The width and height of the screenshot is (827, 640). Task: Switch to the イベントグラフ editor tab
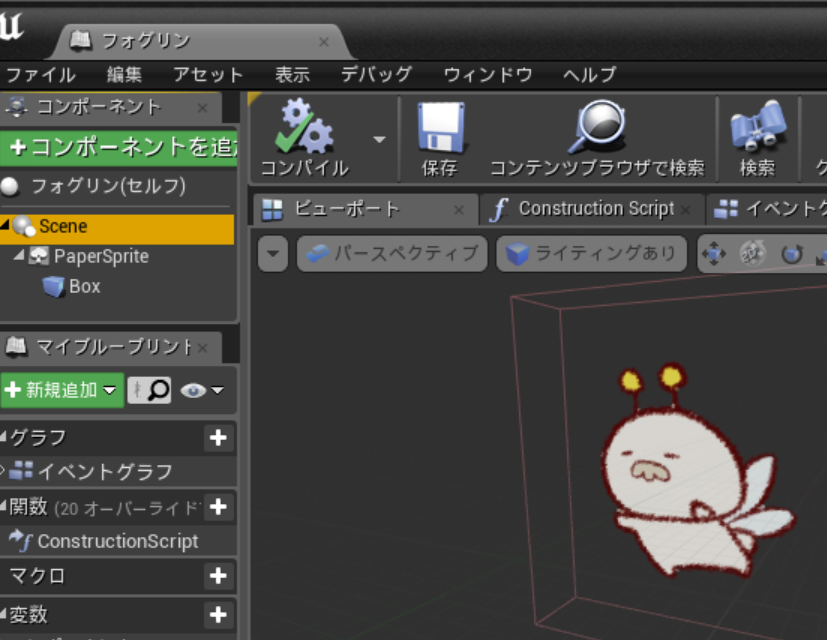tap(768, 209)
